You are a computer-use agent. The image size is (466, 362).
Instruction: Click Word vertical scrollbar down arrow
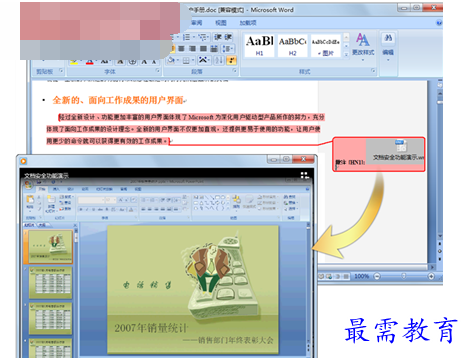(440, 236)
